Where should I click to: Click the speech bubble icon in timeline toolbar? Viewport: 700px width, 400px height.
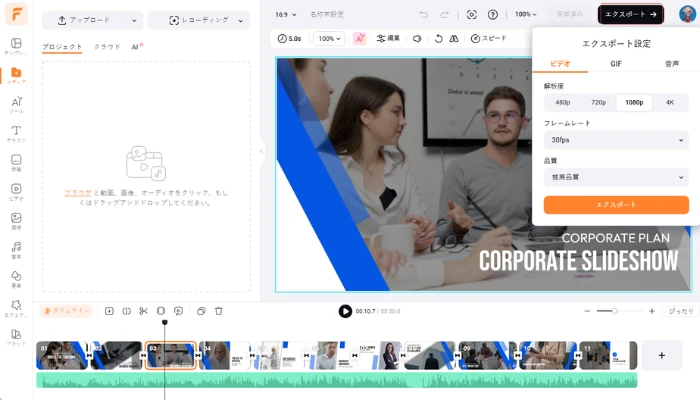pyautogui.click(x=179, y=311)
